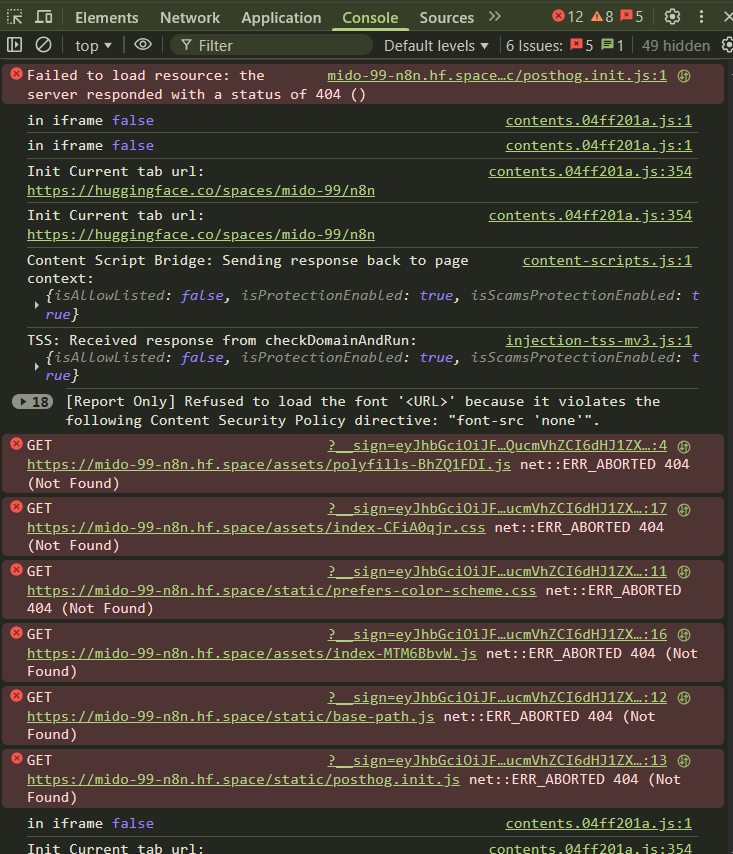This screenshot has width=733, height=854.
Task: Open the prefers-color-scheme.css URL
Action: (x=282, y=590)
